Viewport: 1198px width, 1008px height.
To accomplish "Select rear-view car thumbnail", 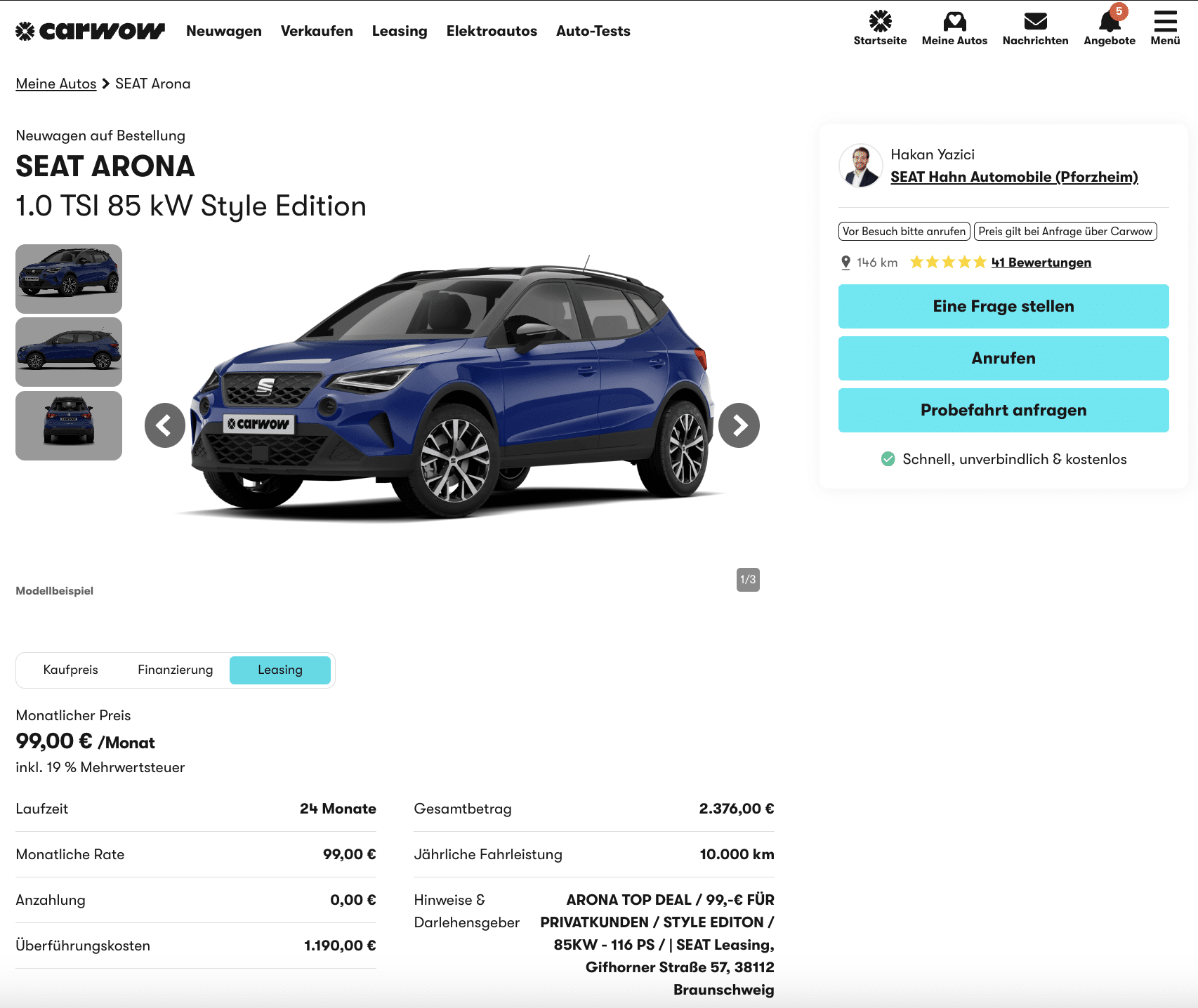I will coord(69,425).
